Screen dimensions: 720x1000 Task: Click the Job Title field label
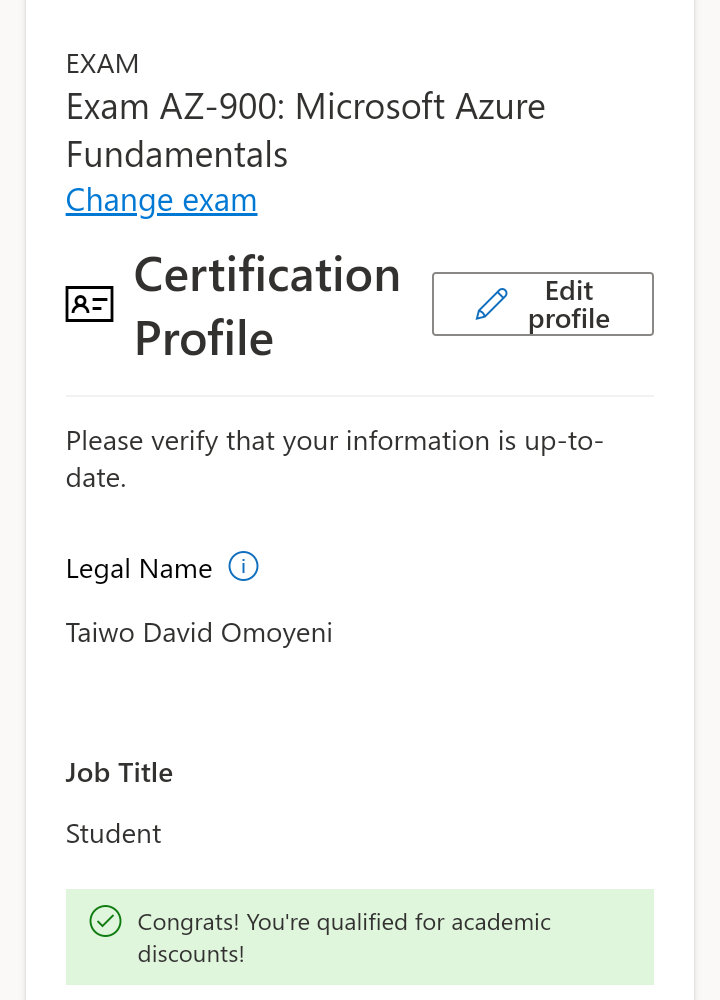pyautogui.click(x=119, y=772)
